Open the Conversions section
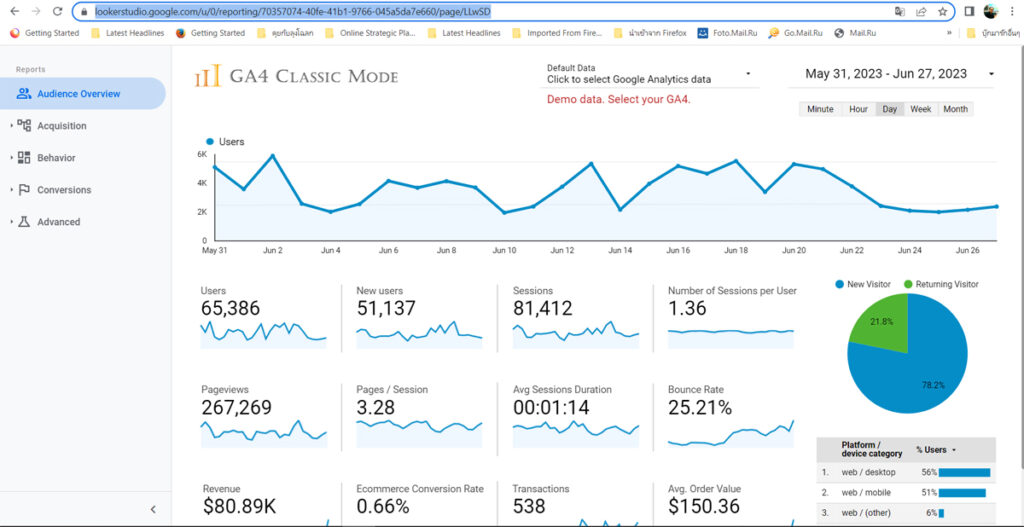 coord(64,189)
